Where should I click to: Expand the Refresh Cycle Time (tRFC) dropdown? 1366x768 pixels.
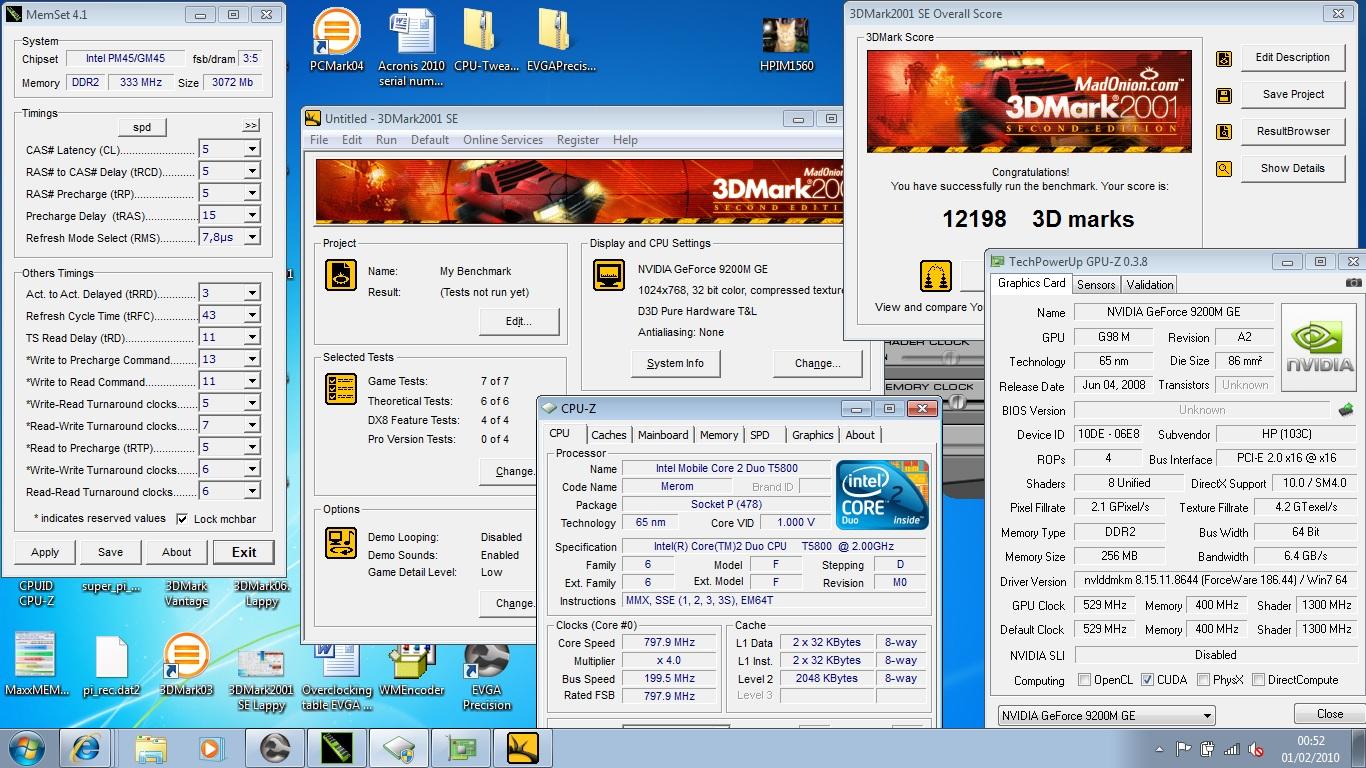[252, 316]
